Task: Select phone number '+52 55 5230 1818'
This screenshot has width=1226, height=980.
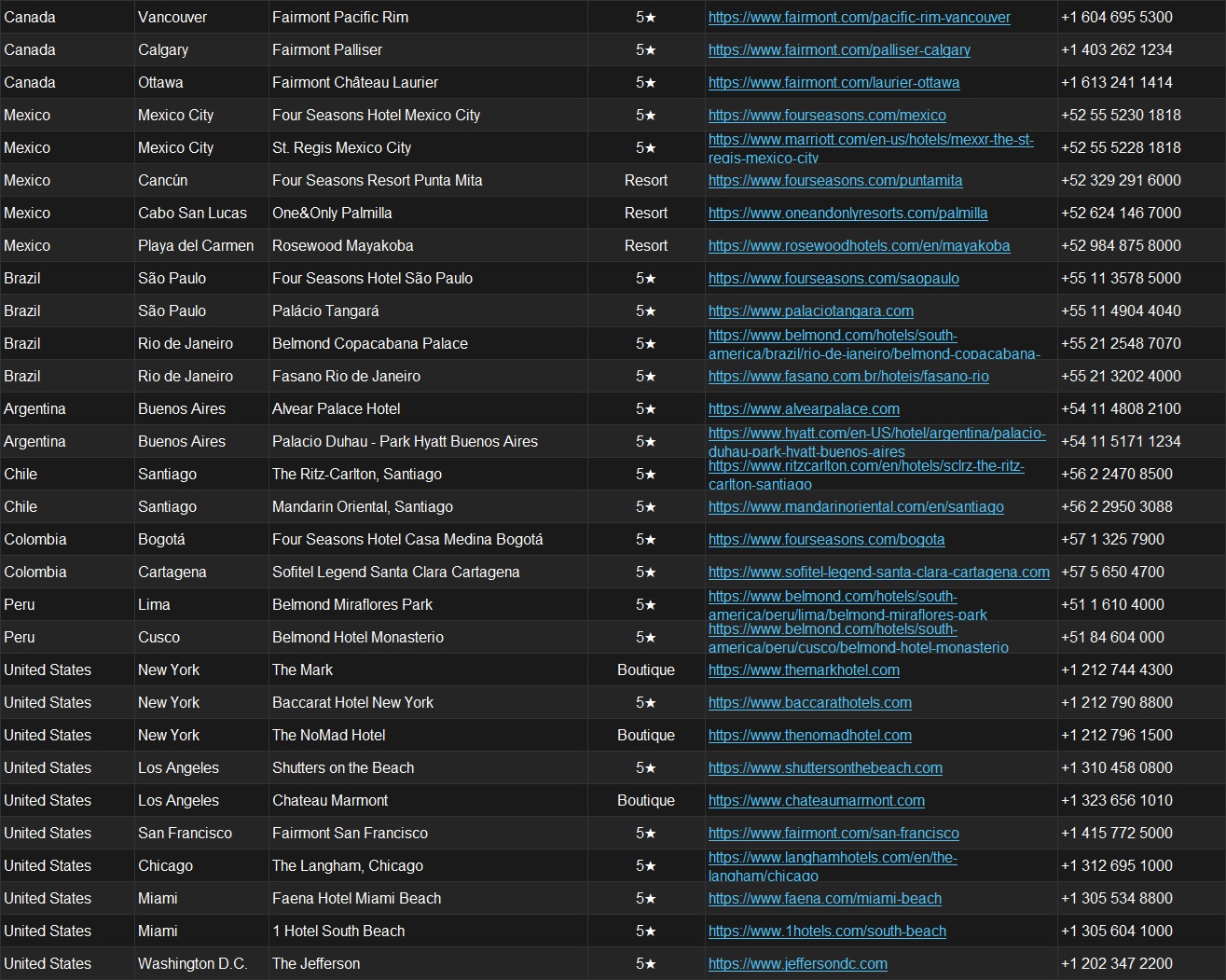Action: 1121,115
